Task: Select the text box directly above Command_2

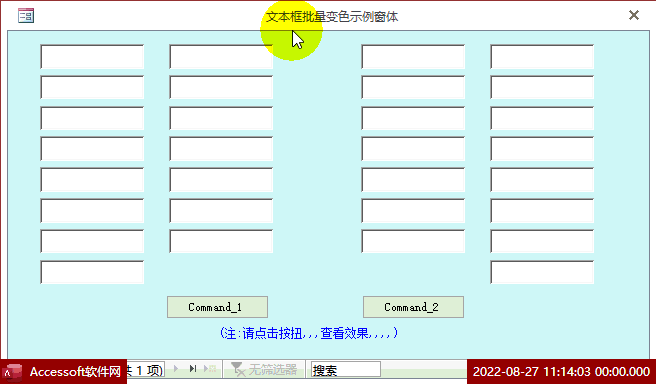Action: 413,241
